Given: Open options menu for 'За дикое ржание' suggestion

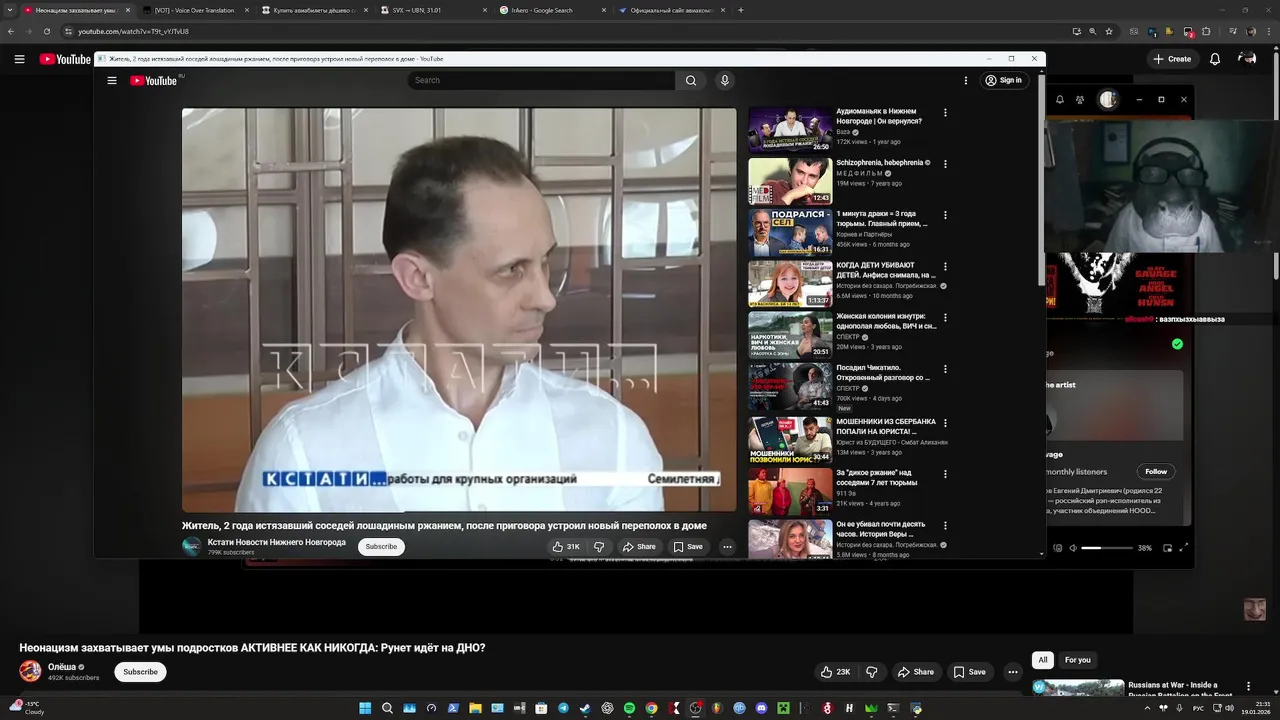Looking at the screenshot, I should pyautogui.click(x=945, y=472).
